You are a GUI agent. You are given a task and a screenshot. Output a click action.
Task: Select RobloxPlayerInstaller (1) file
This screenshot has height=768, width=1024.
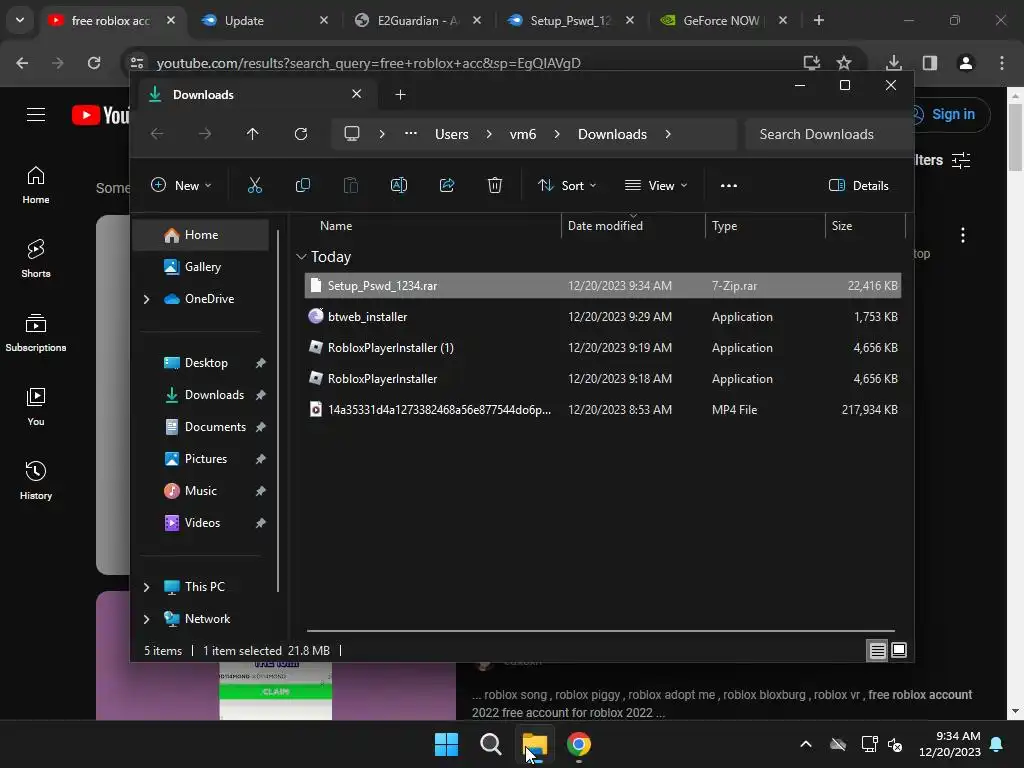tap(603, 348)
